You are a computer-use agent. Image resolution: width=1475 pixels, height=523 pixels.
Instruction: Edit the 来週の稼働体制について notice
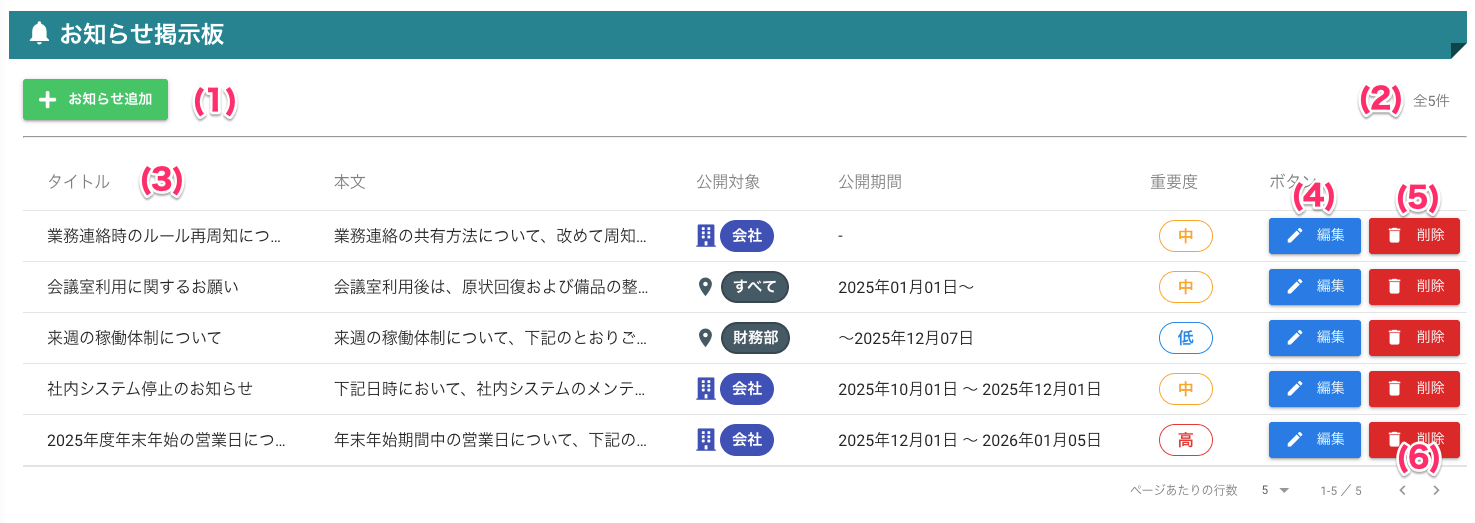(x=1314, y=338)
